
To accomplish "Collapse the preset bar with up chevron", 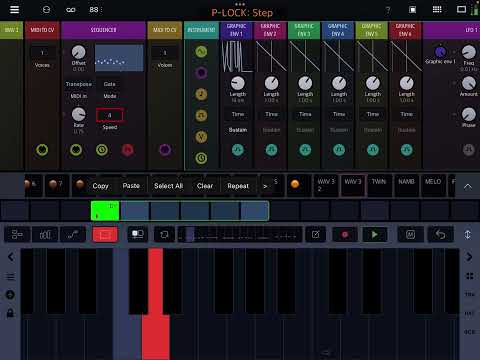I will (x=468, y=186).
